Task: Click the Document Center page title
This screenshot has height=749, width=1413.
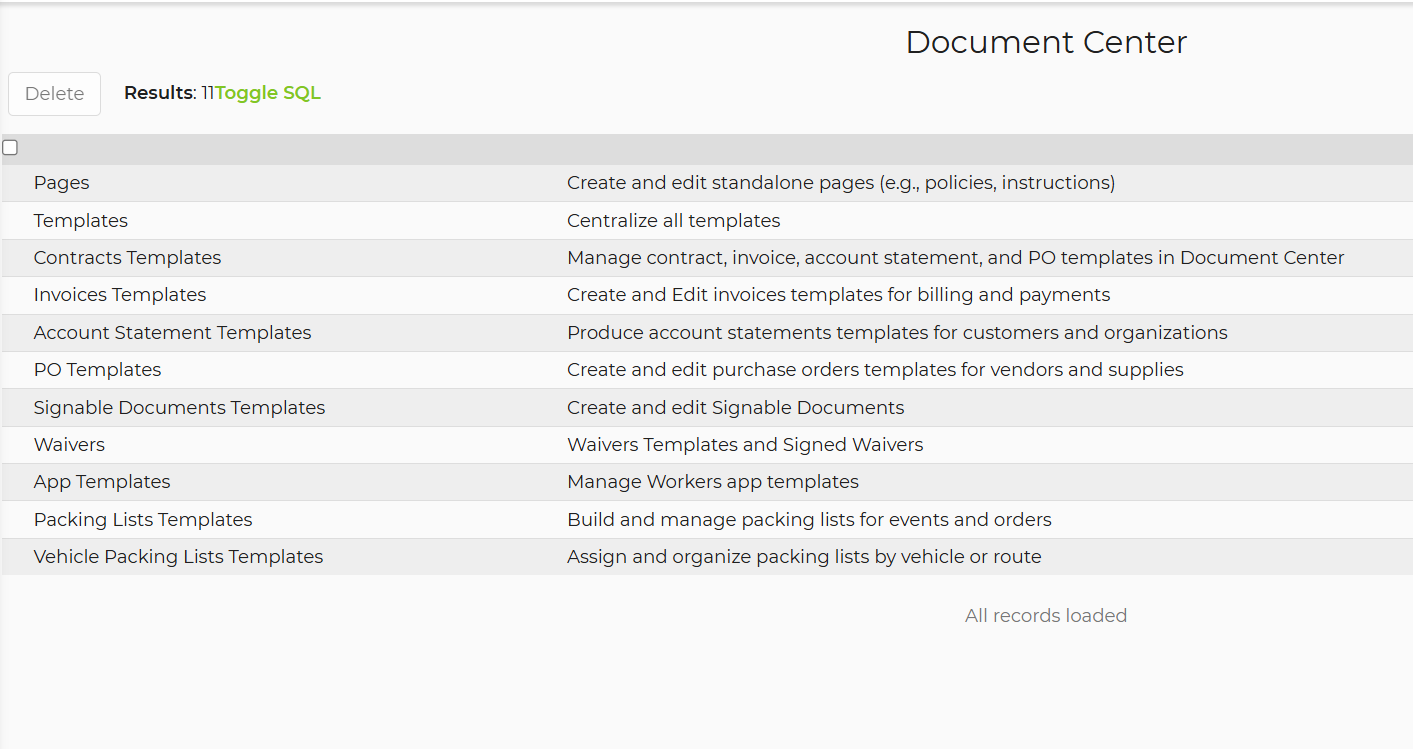Action: click(x=1046, y=43)
